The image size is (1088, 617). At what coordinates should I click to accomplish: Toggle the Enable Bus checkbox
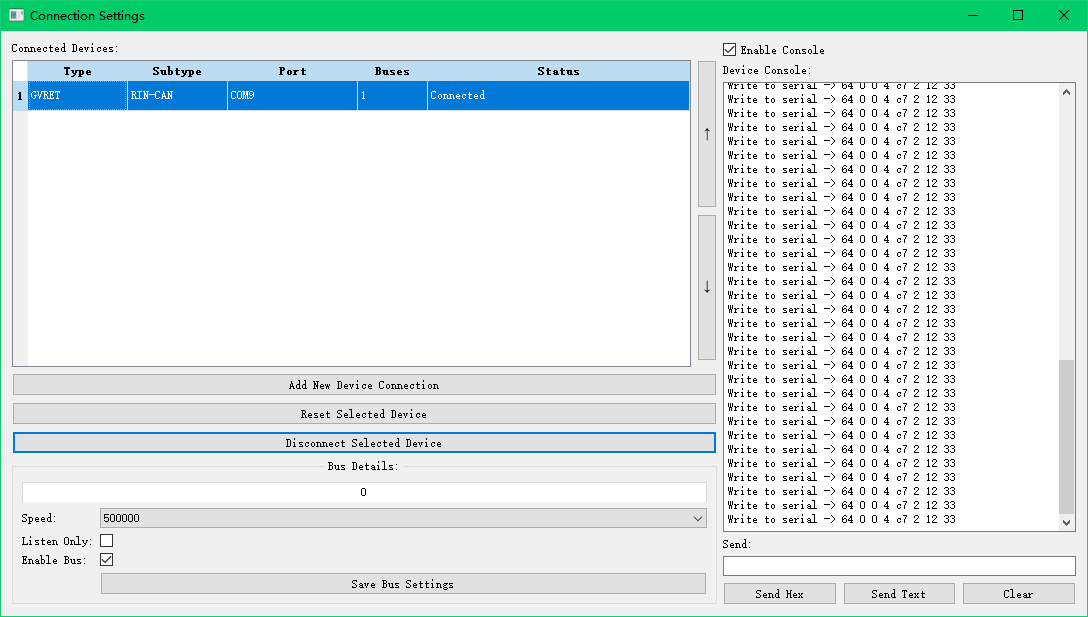tap(107, 560)
